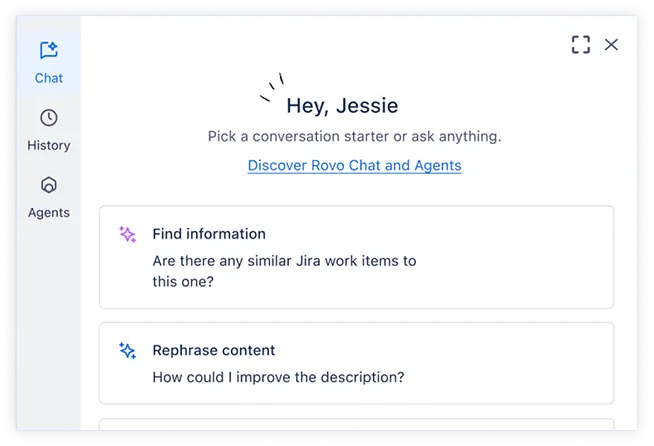The height and width of the screenshot is (446, 654).
Task: Click 'How could I improve the description?' prompt
Action: (278, 378)
